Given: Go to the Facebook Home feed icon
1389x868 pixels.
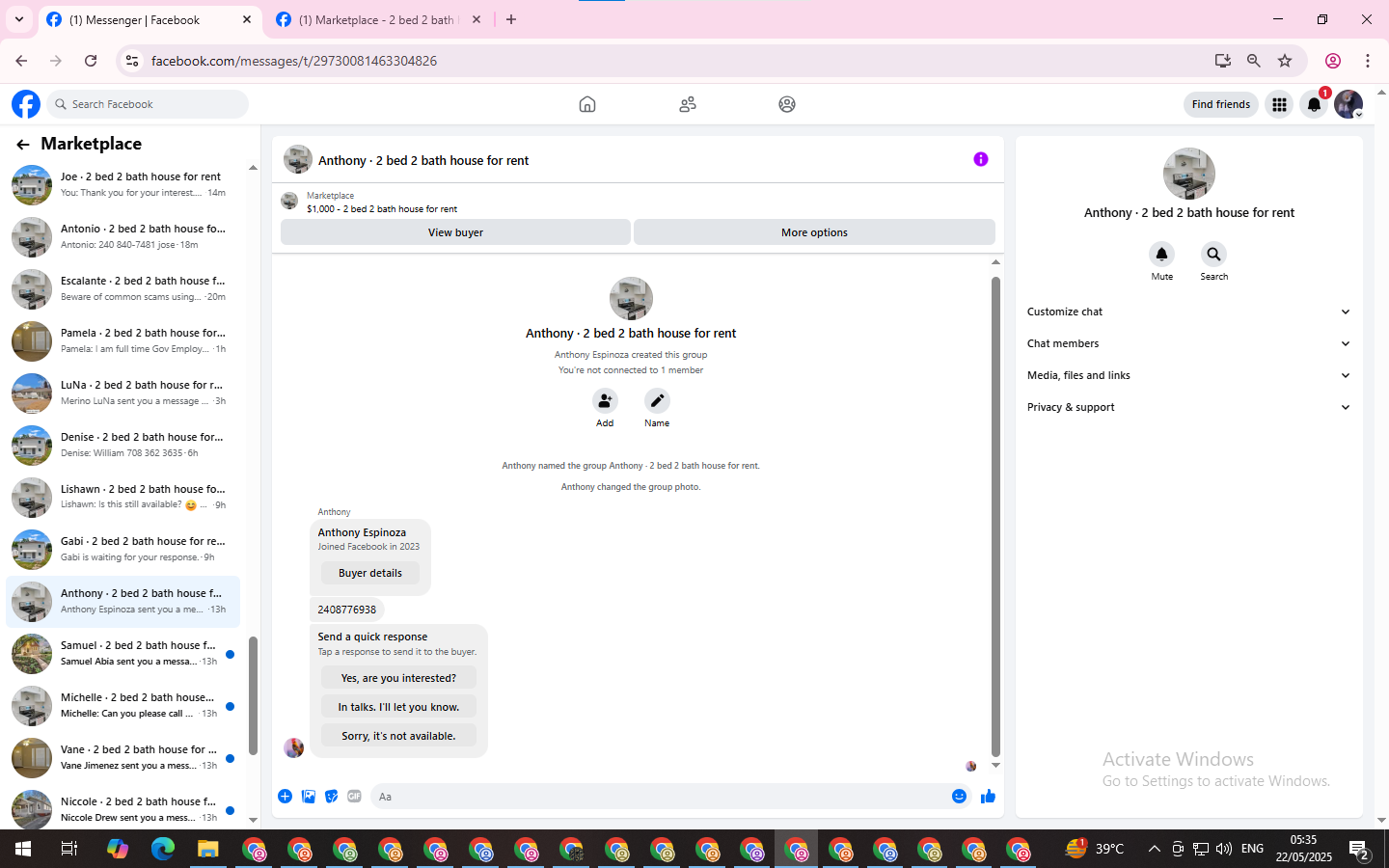Looking at the screenshot, I should 587,104.
